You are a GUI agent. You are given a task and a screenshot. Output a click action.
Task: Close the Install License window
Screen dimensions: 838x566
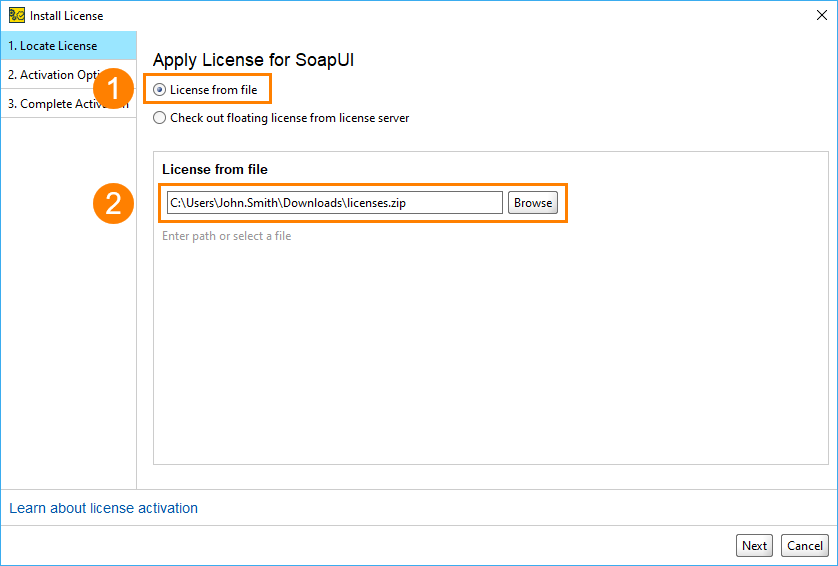tap(821, 15)
